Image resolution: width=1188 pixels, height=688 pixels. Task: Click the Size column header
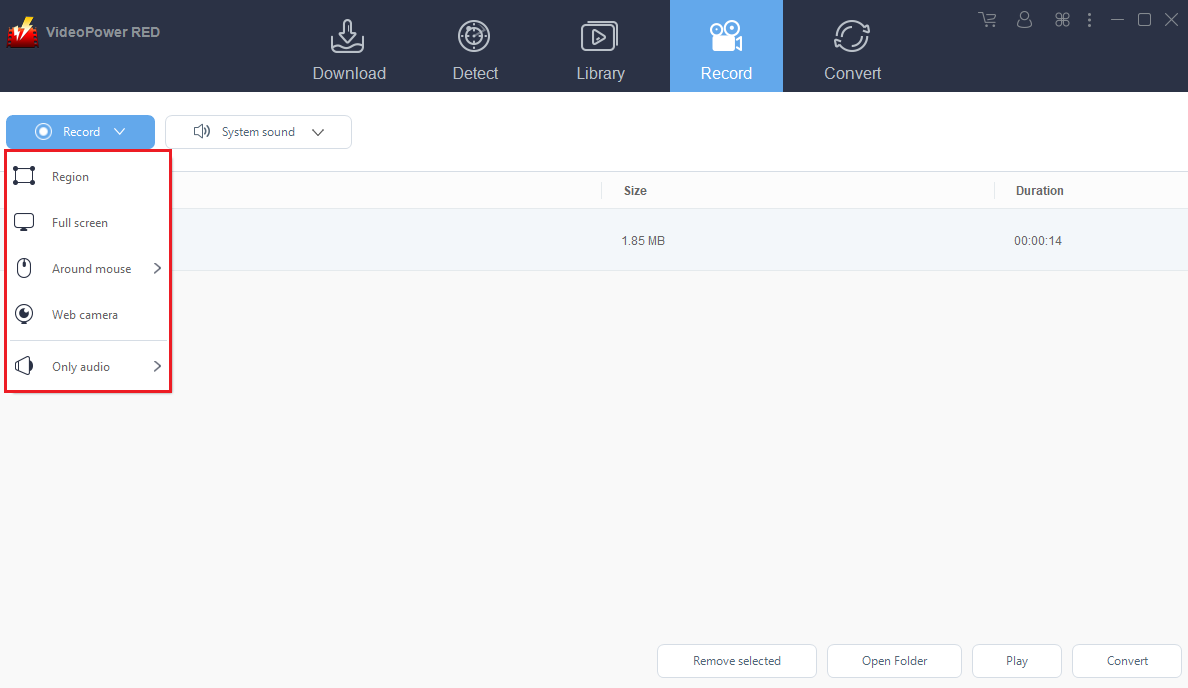tap(635, 191)
